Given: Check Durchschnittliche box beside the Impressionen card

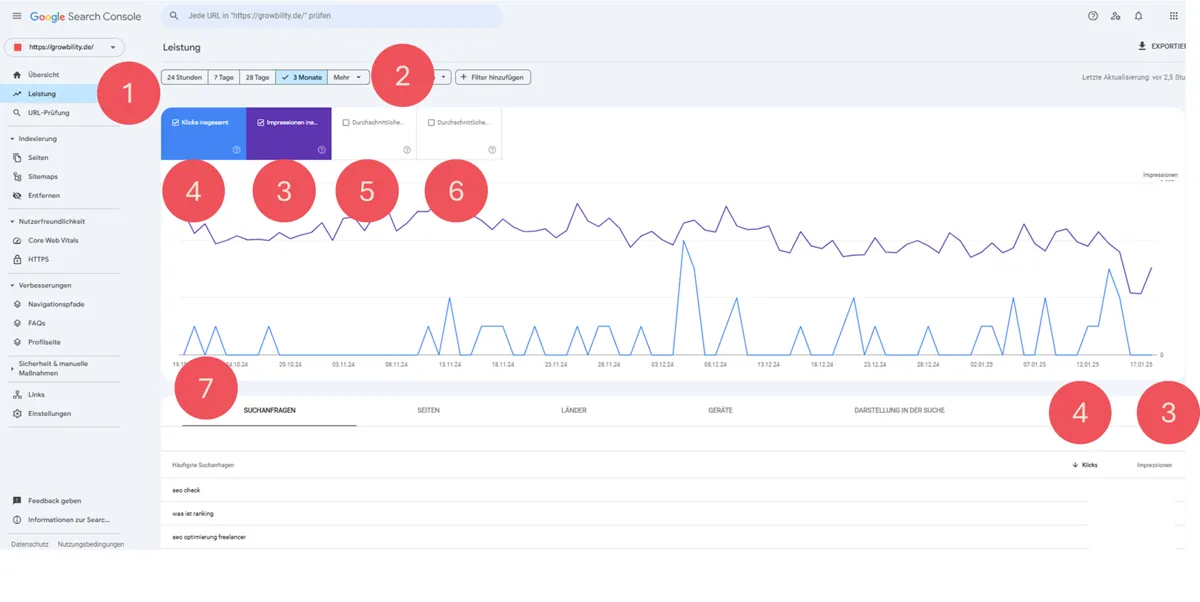Looking at the screenshot, I should click(x=346, y=122).
